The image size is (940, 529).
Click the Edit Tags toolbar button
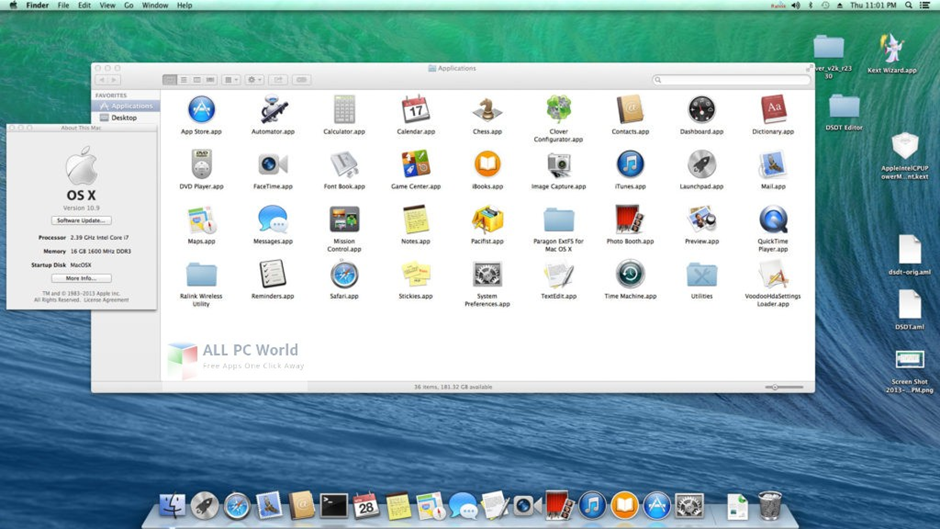click(x=302, y=80)
